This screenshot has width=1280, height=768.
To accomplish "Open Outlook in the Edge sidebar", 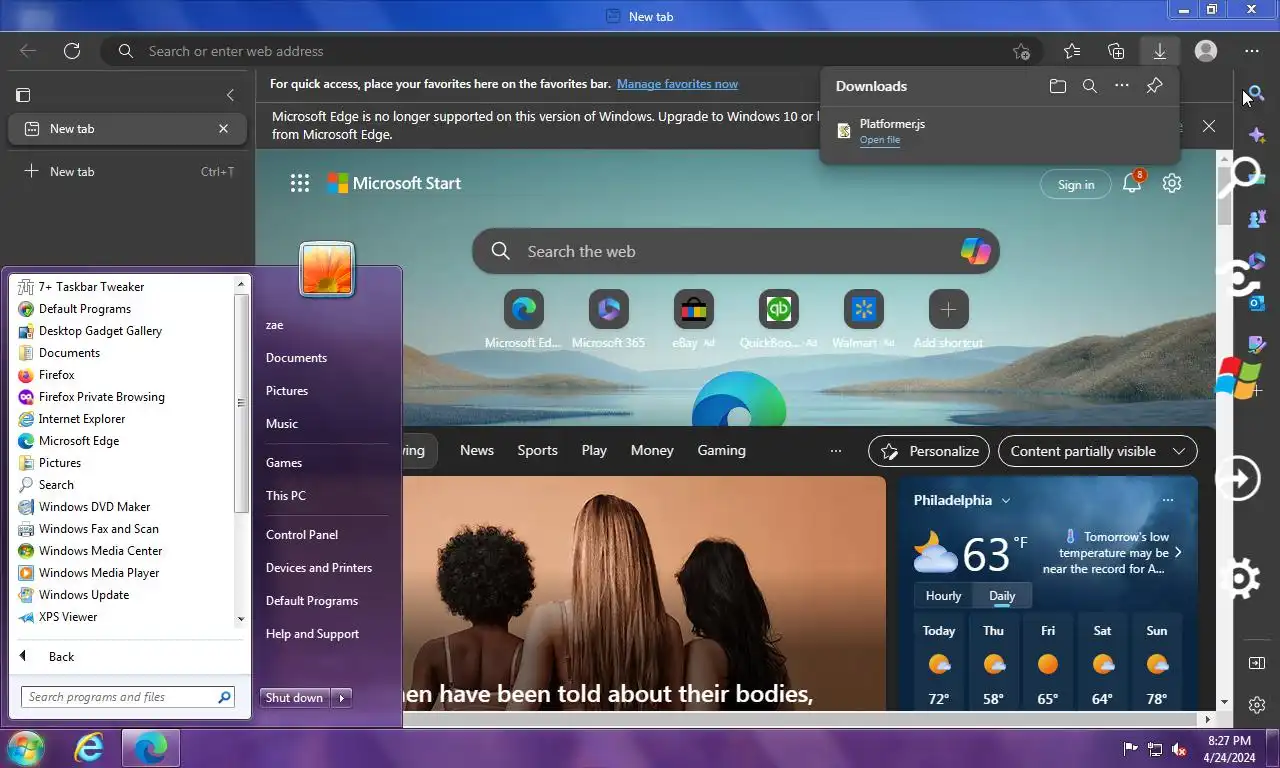I will 1257,302.
